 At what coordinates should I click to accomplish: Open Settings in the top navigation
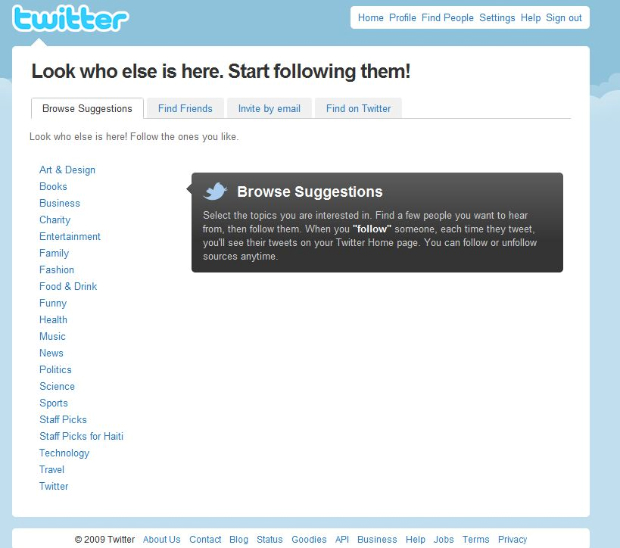tap(497, 18)
